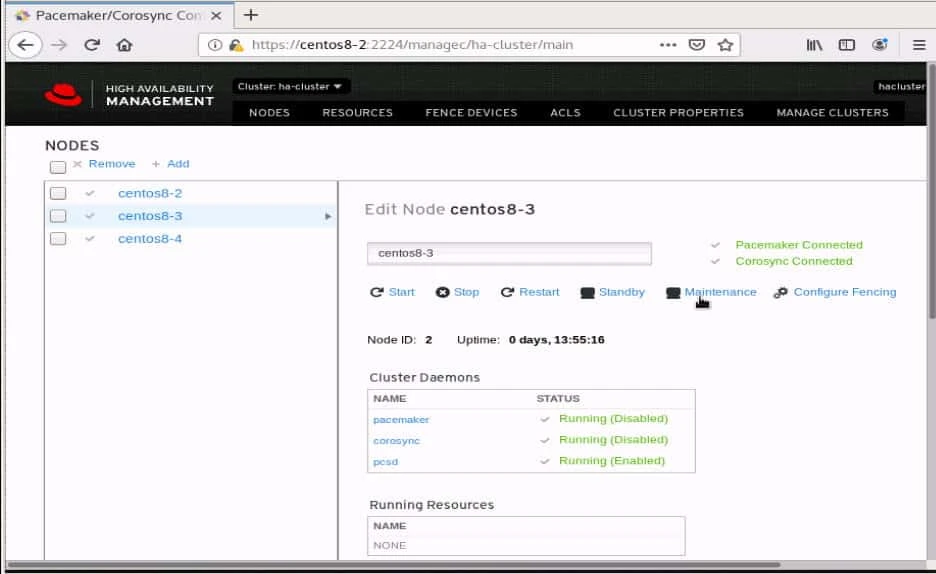Screen dimensions: 936x574
Task: Click the Maintenance mode icon
Action: point(673,293)
